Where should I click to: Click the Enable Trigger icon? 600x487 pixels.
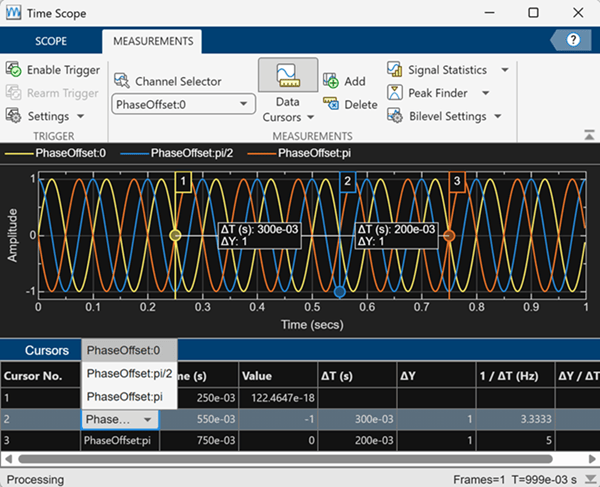pyautogui.click(x=13, y=70)
